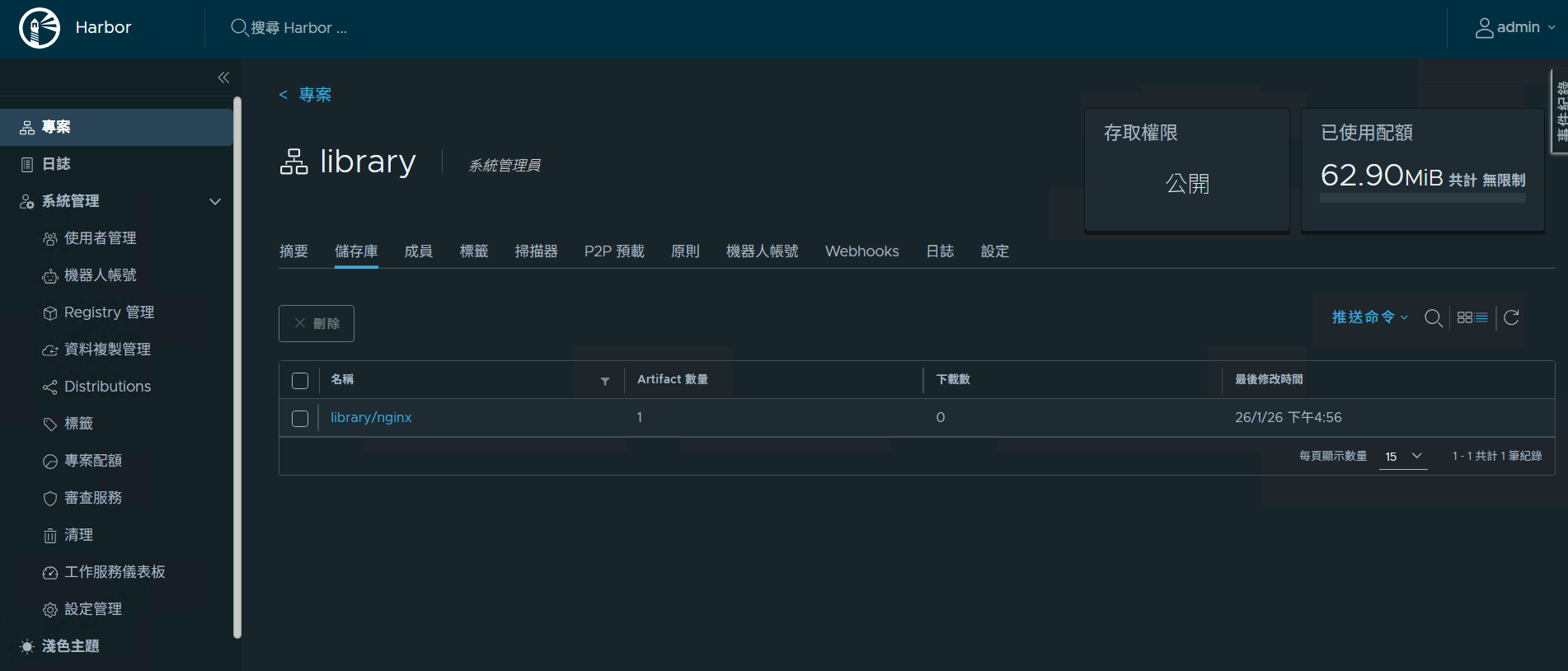This screenshot has height=671, width=1568.
Task: Click the 專案配額 quota icon
Action: (50, 461)
